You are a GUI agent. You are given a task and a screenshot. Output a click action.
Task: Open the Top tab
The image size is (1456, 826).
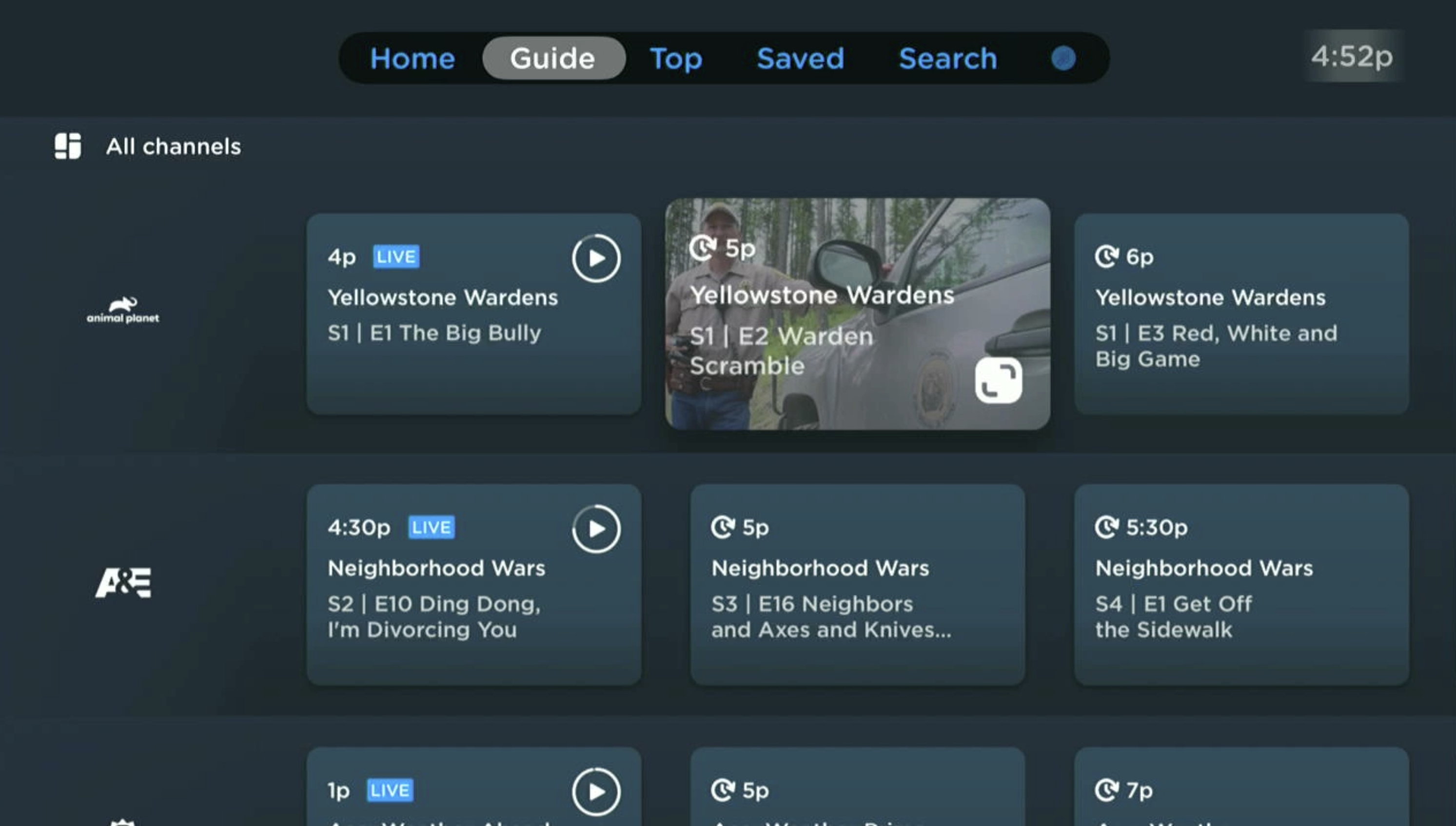[x=675, y=59]
